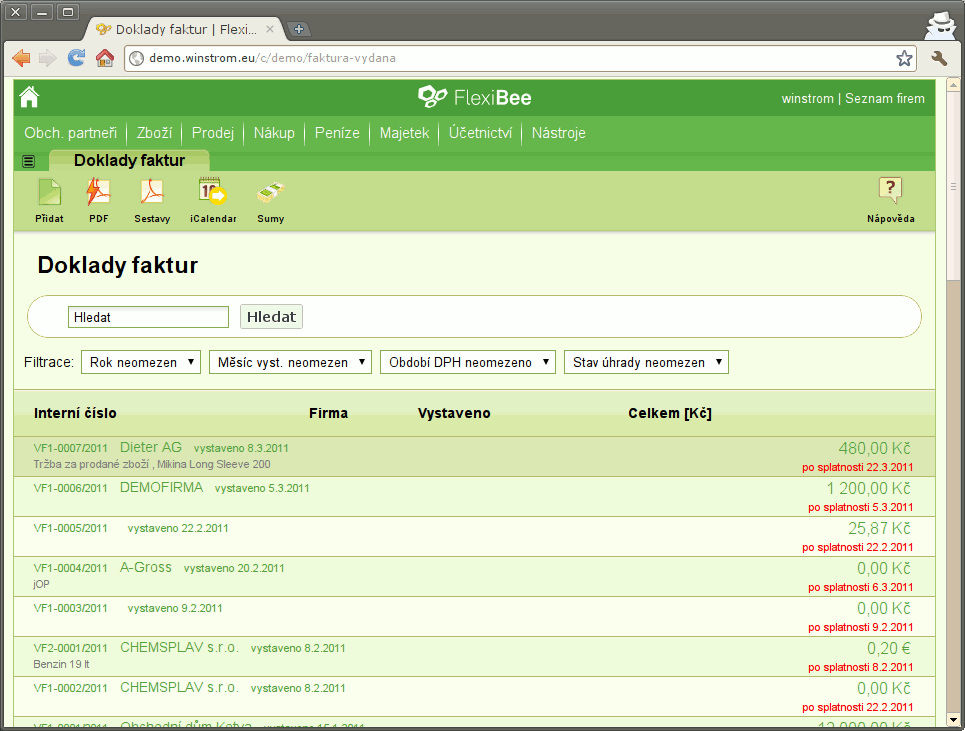Open invoice VF1-0007/2011

pos(71,449)
